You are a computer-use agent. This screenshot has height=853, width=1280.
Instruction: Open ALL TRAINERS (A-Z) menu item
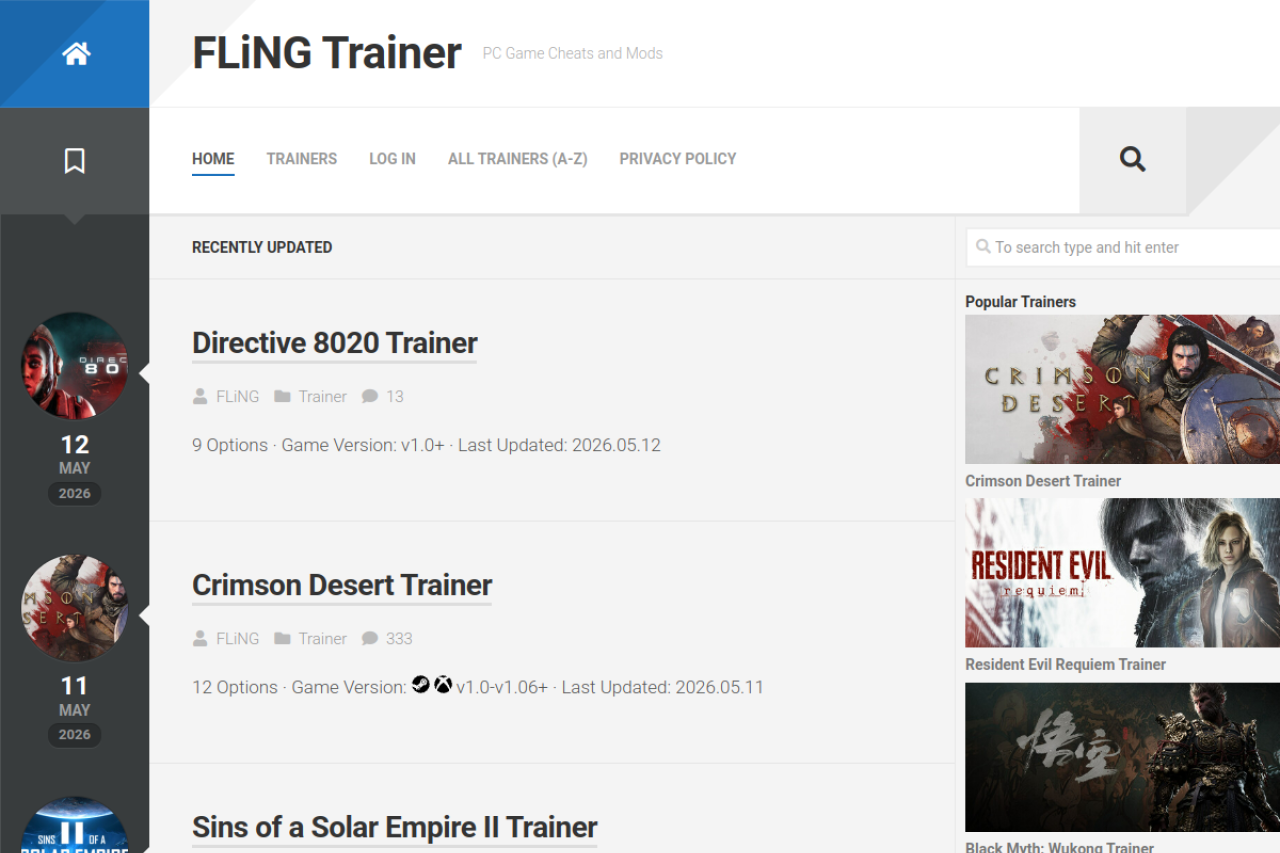point(517,158)
